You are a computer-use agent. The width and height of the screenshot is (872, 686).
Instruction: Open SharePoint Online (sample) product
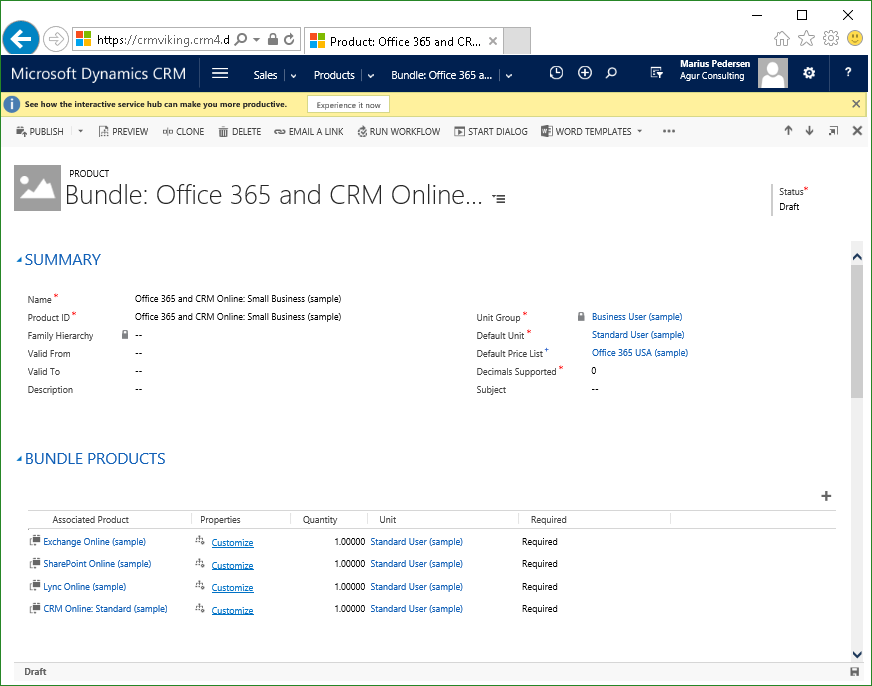[x=97, y=564]
